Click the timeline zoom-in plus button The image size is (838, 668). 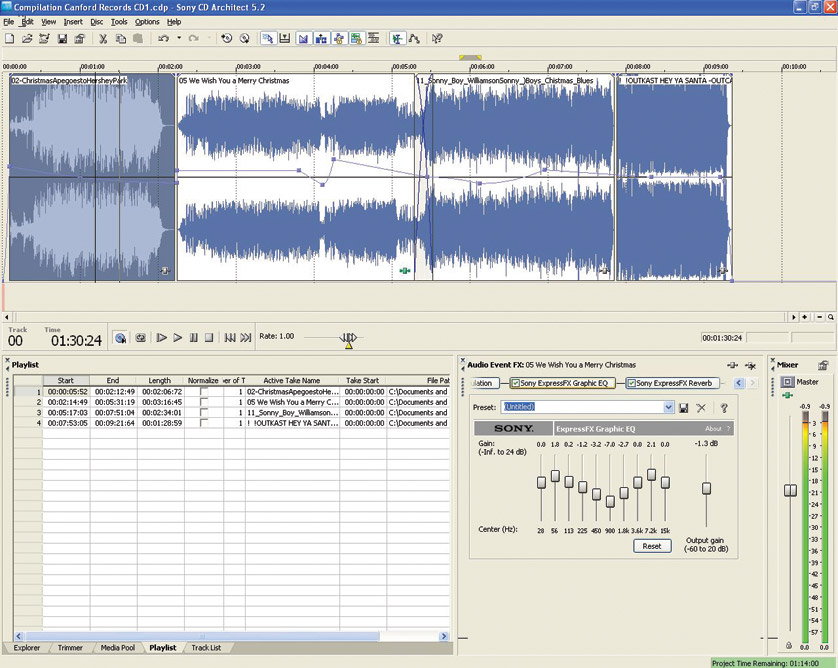(x=805, y=317)
